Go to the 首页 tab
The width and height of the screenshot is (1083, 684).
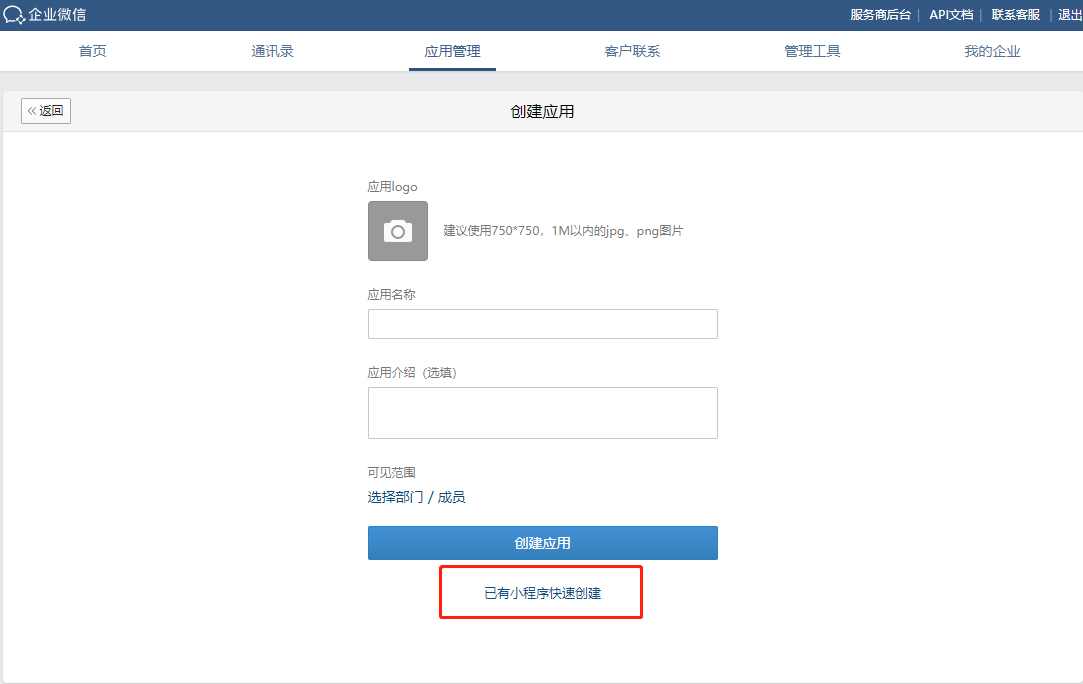[x=93, y=51]
